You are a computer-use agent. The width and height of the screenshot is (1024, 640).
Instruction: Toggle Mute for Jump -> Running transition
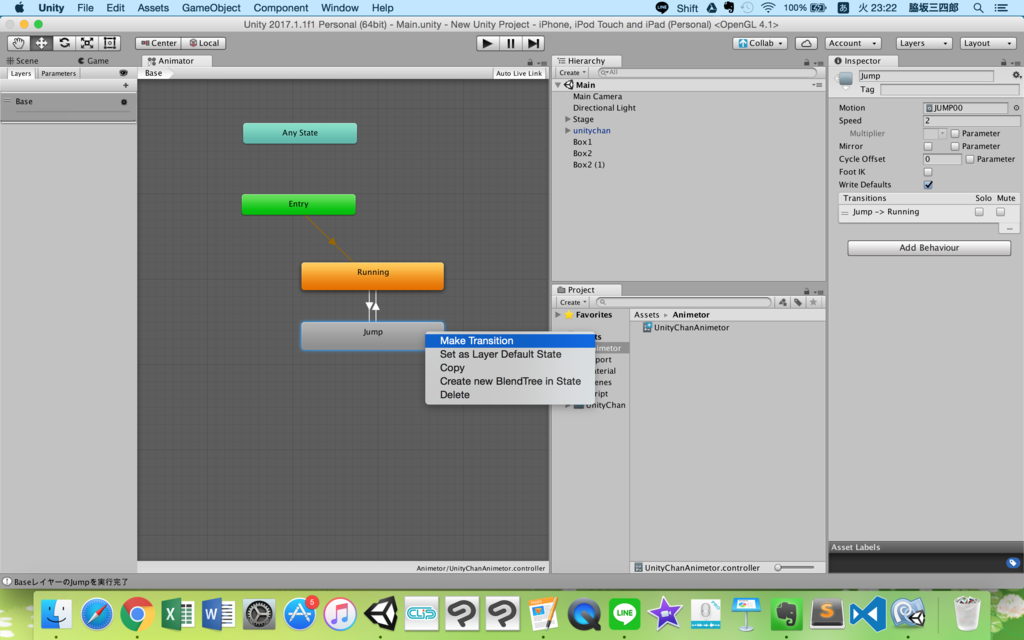point(1000,212)
